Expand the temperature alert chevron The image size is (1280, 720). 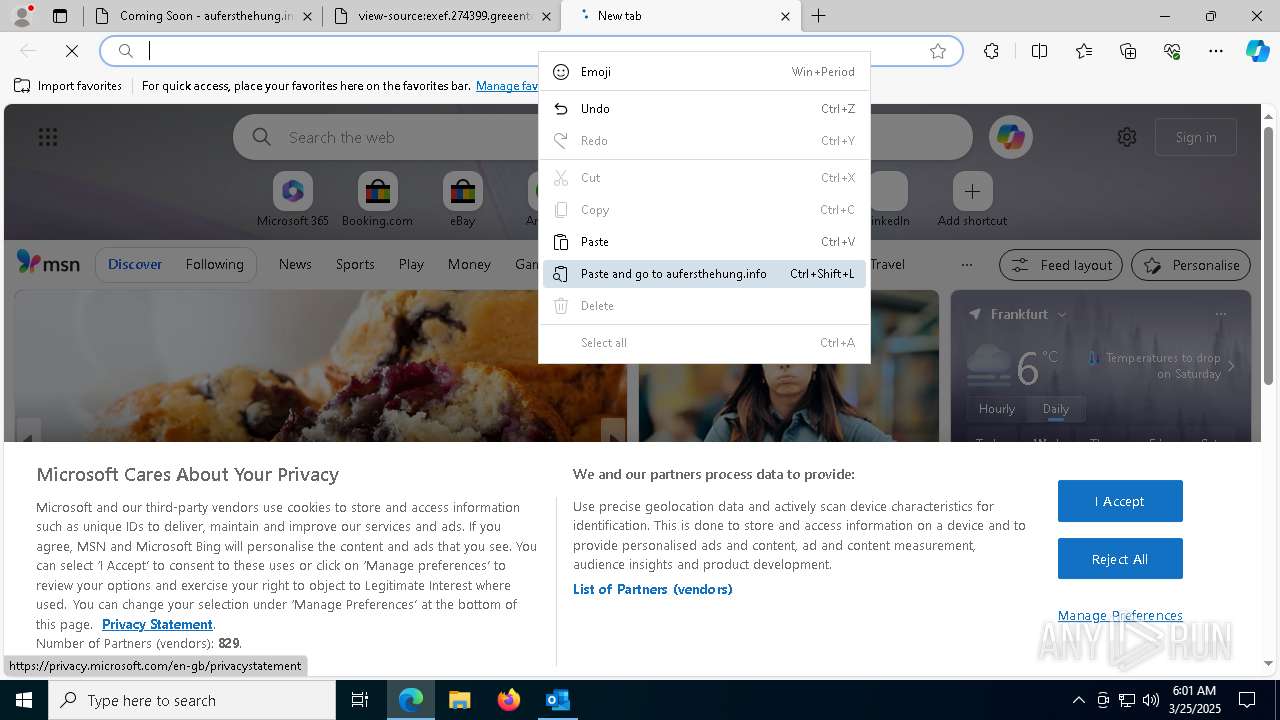pyautogui.click(x=1231, y=366)
